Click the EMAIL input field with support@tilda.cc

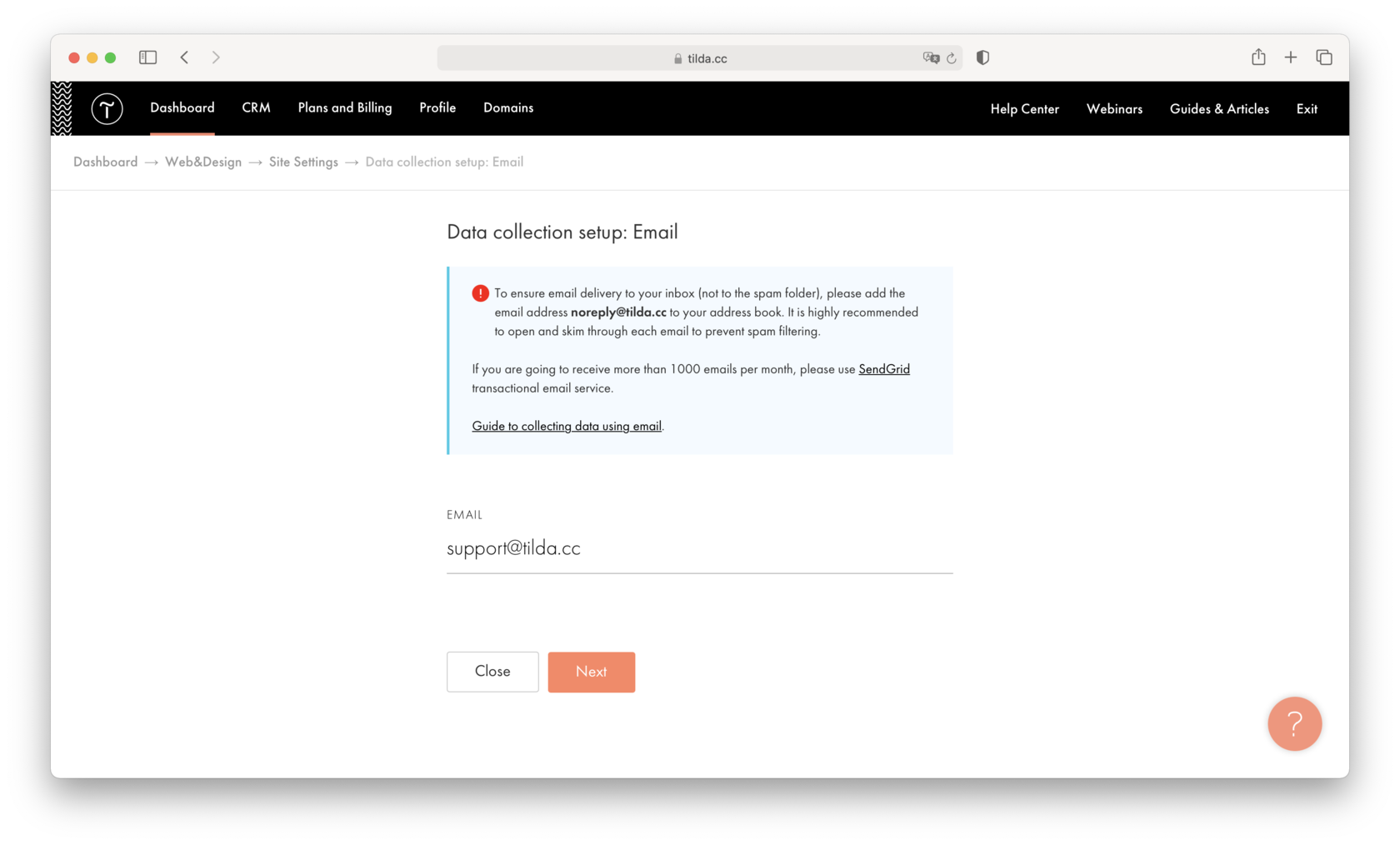(700, 548)
